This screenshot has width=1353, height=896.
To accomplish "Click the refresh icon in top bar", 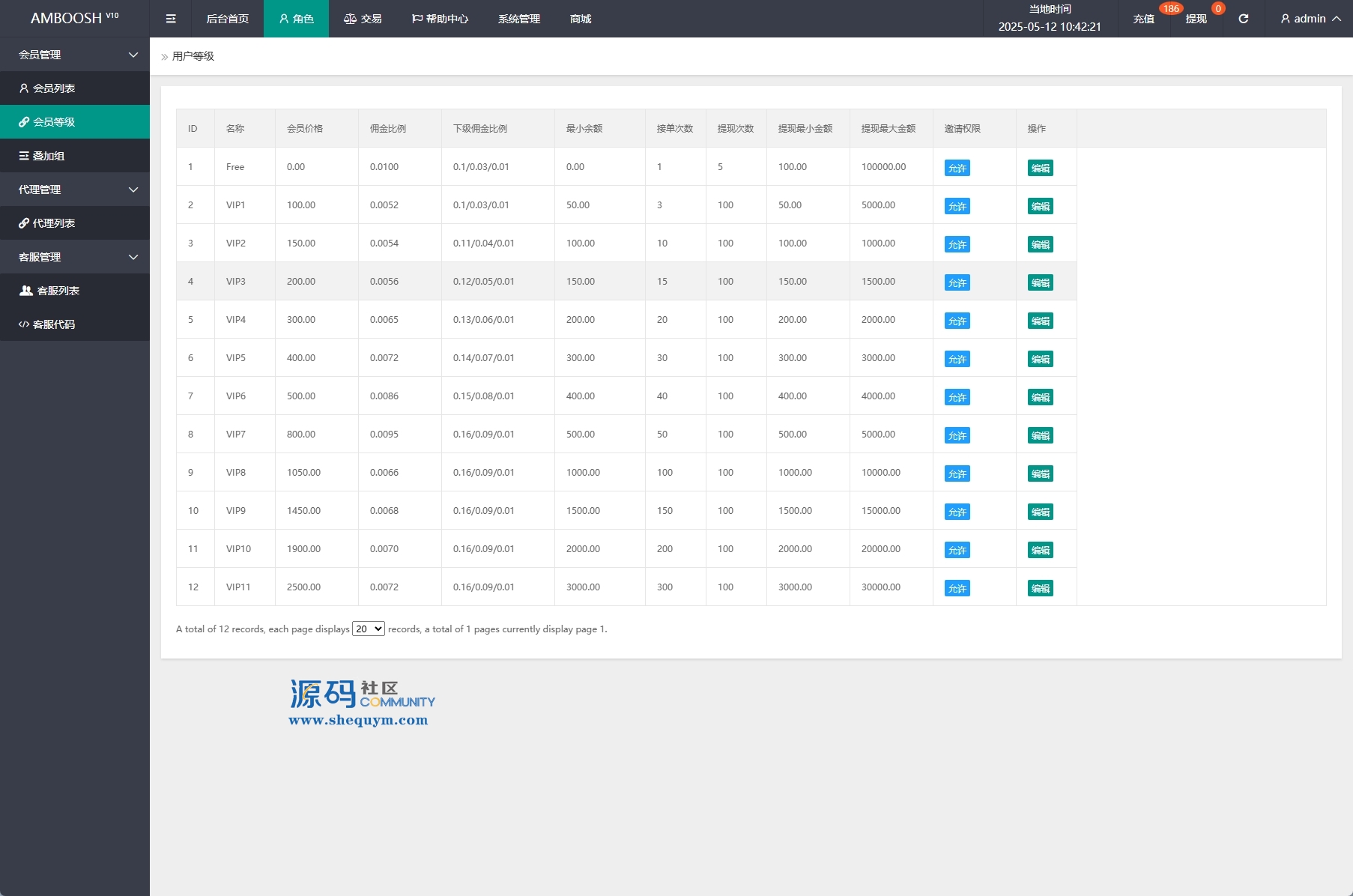I will (x=1243, y=19).
